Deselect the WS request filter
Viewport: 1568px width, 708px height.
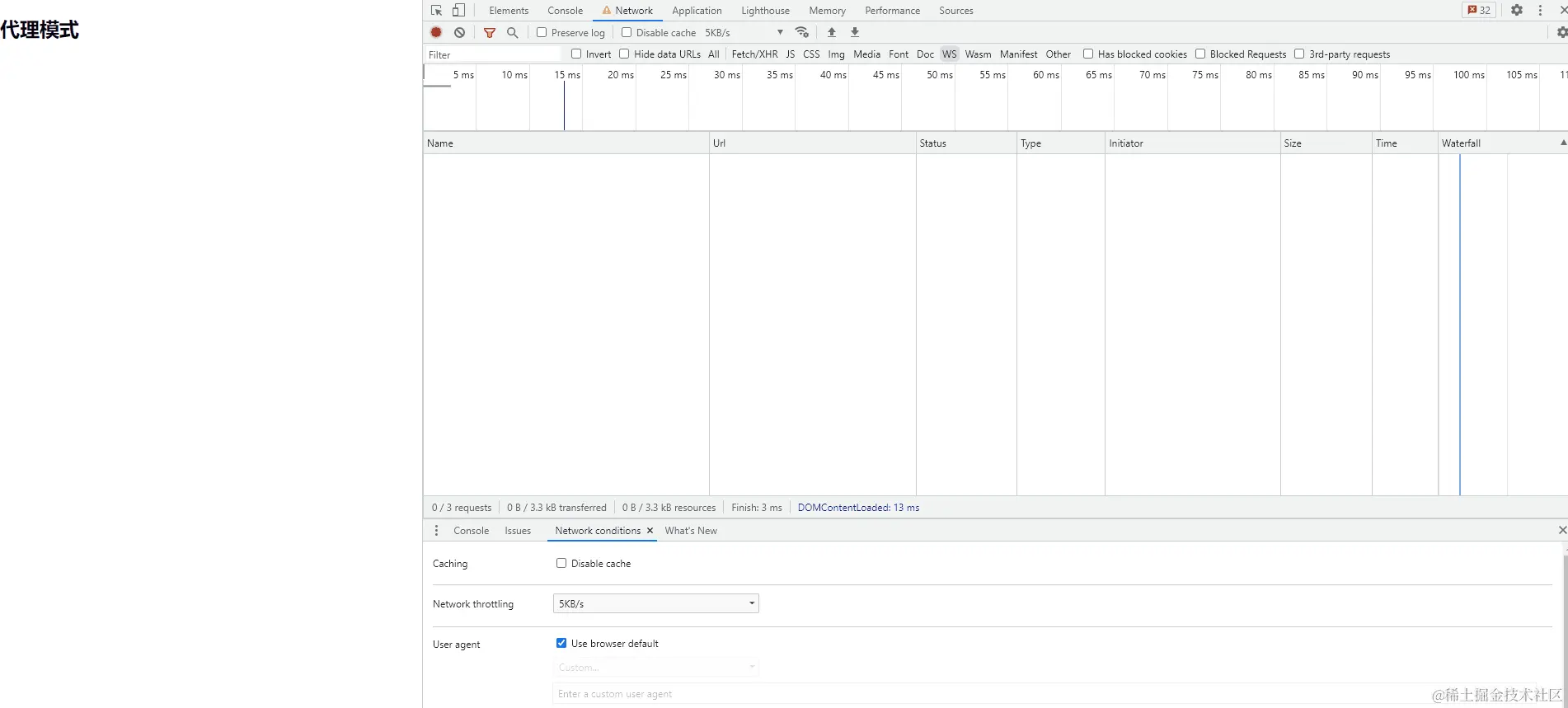tap(950, 54)
